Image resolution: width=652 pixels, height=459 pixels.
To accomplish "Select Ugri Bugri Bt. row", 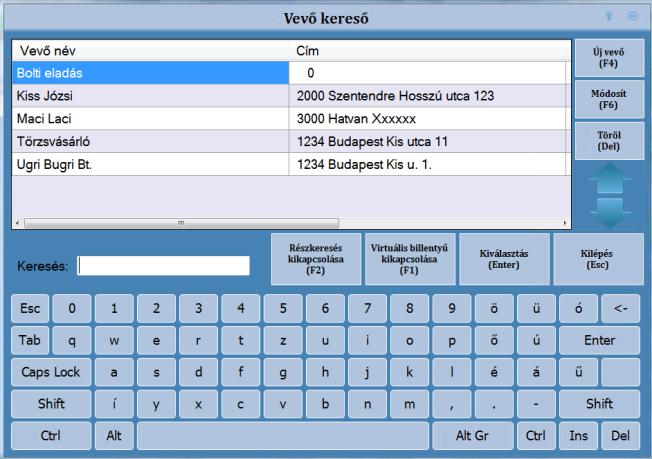I will [289, 165].
